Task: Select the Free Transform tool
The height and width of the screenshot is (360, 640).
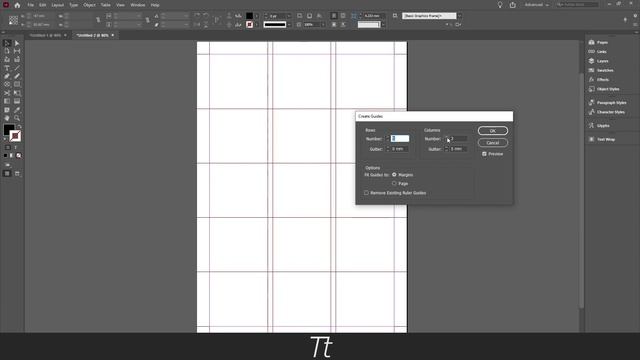Action: click(x=17, y=93)
